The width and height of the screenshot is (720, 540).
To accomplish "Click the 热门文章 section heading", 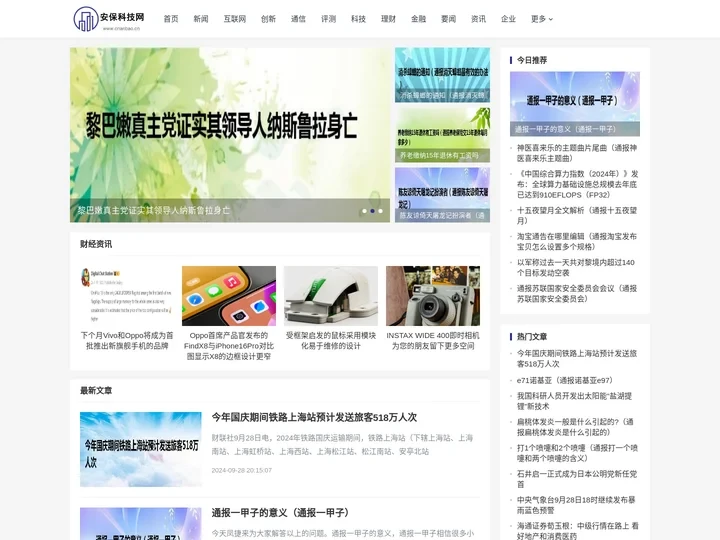I will point(532,337).
